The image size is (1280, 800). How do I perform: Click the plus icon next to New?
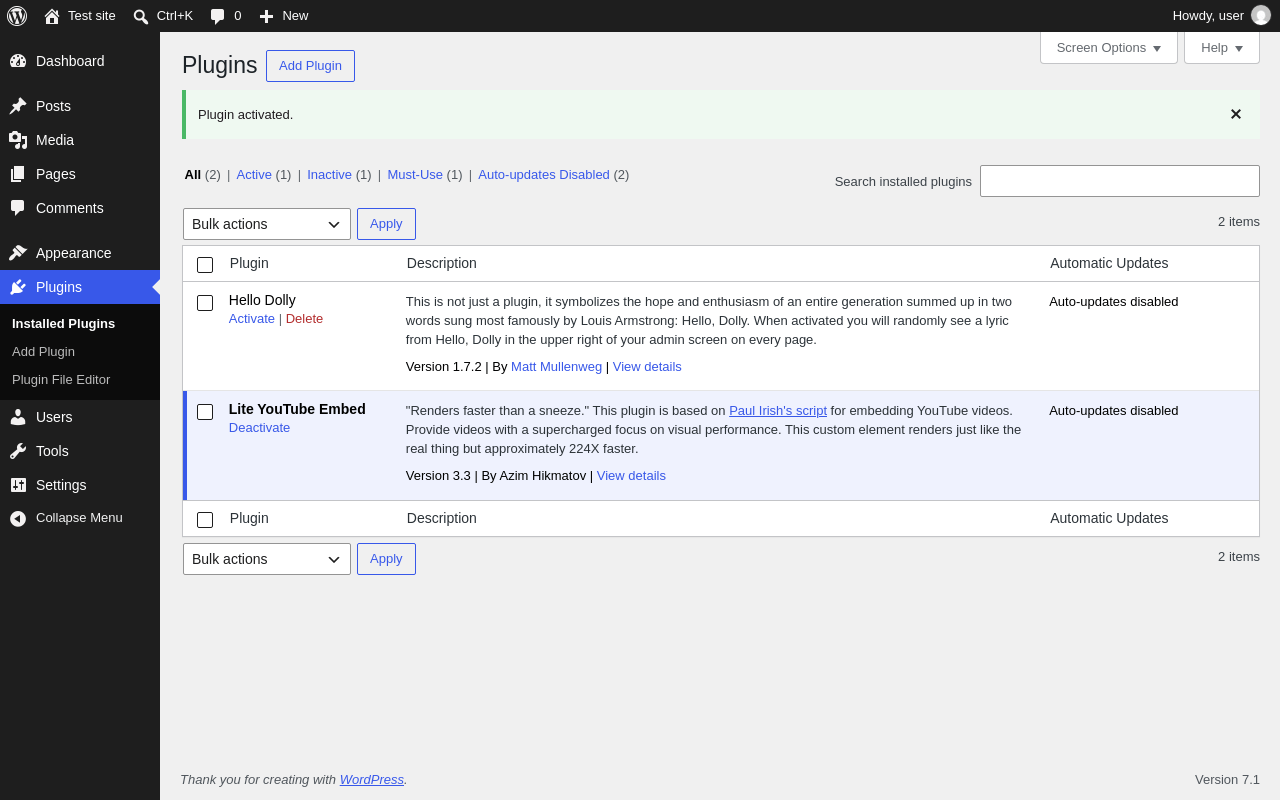(x=267, y=16)
